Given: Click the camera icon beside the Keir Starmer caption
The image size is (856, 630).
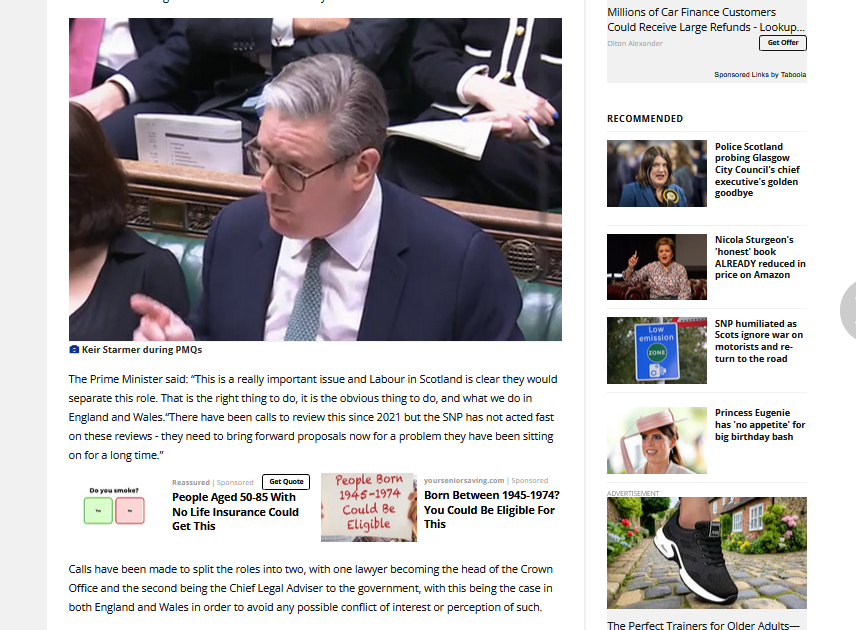Looking at the screenshot, I should point(74,349).
